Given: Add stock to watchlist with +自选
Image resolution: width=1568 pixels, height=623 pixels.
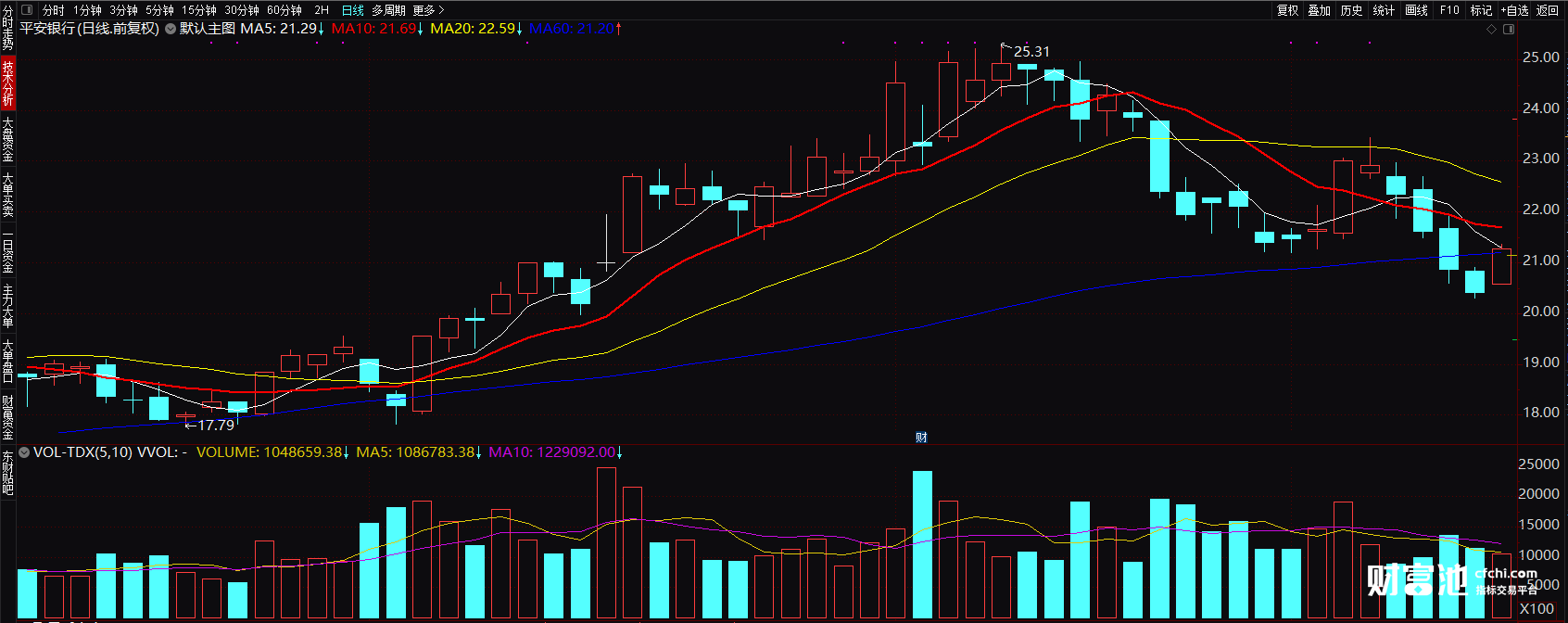Looking at the screenshot, I should pyautogui.click(x=1515, y=10).
